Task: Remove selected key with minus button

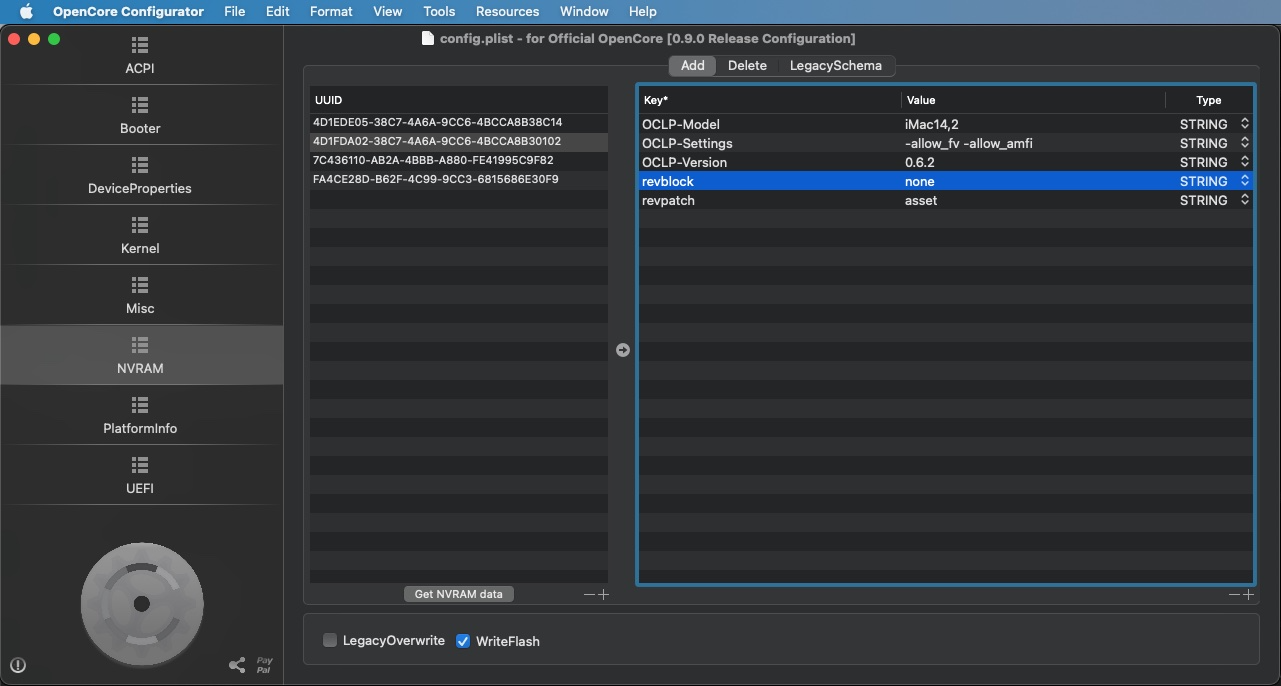Action: pyautogui.click(x=1235, y=594)
